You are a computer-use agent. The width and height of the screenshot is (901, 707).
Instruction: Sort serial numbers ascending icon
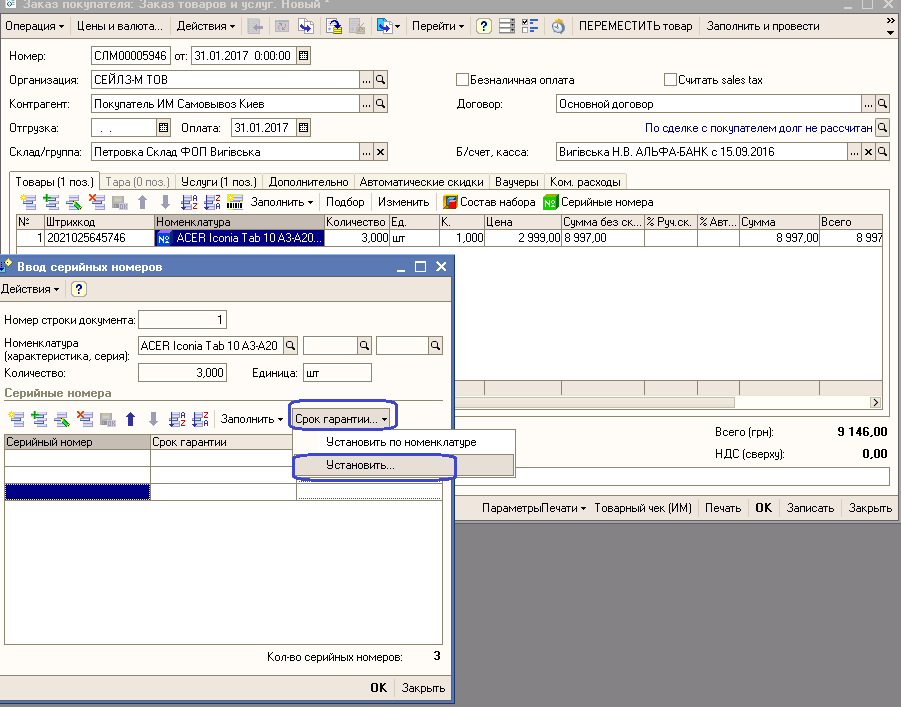177,419
